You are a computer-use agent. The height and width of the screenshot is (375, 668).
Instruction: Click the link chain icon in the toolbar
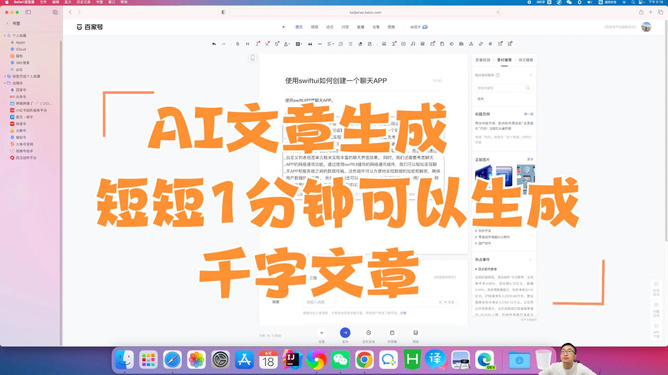coord(481,44)
